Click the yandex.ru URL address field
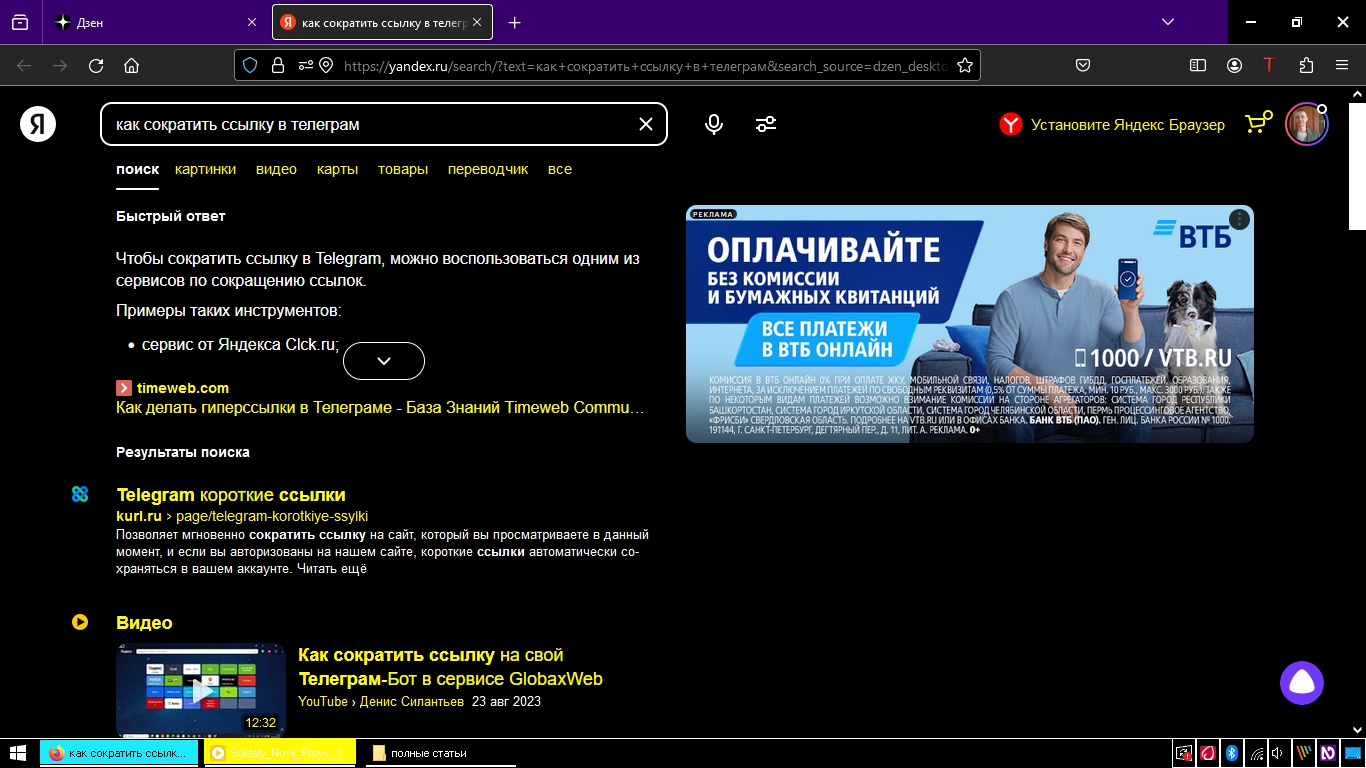Screen dimensions: 1366x768 click(645, 65)
